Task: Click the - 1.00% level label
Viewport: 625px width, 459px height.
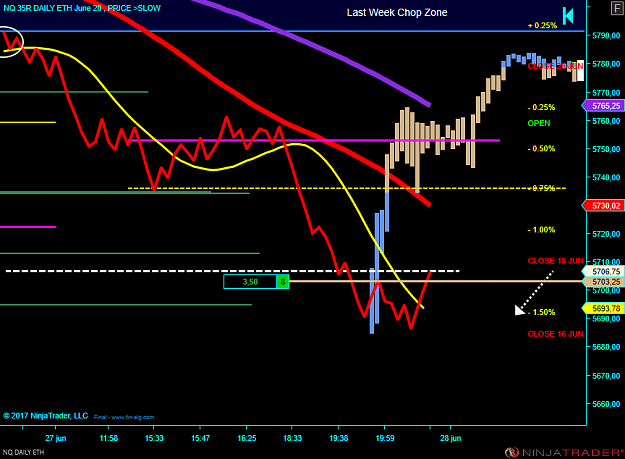Action: (x=541, y=230)
